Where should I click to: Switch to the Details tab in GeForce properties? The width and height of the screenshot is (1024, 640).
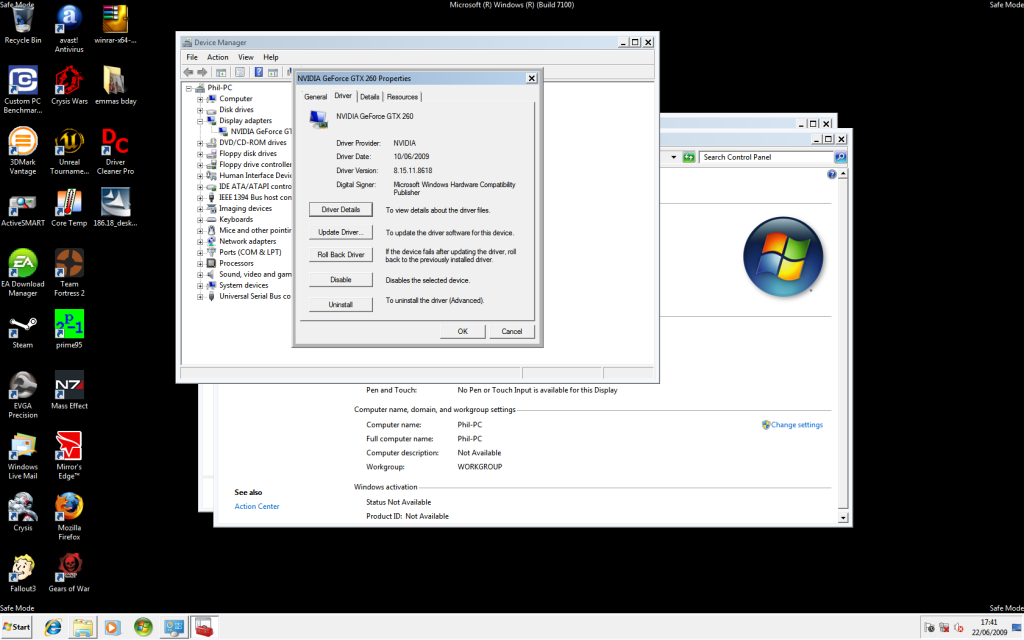pos(370,96)
